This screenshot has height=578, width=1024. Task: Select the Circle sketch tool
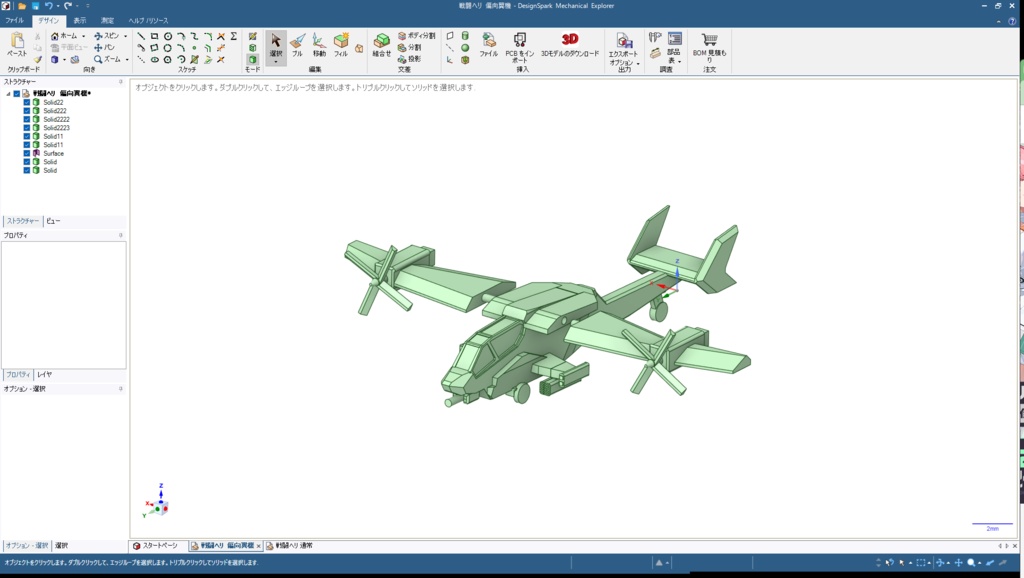(168, 37)
